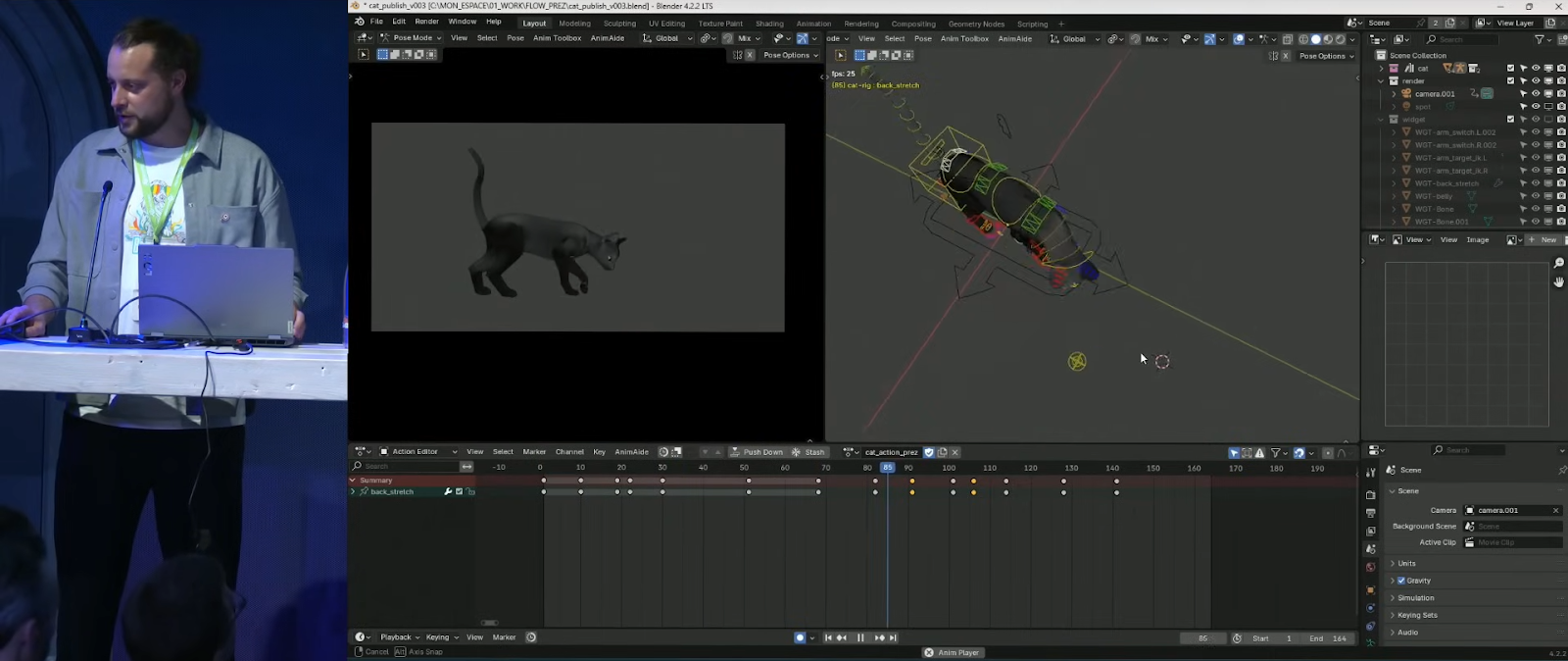Select the box select tool icon in left viewport
The width and height of the screenshot is (1568, 661).
tap(382, 55)
